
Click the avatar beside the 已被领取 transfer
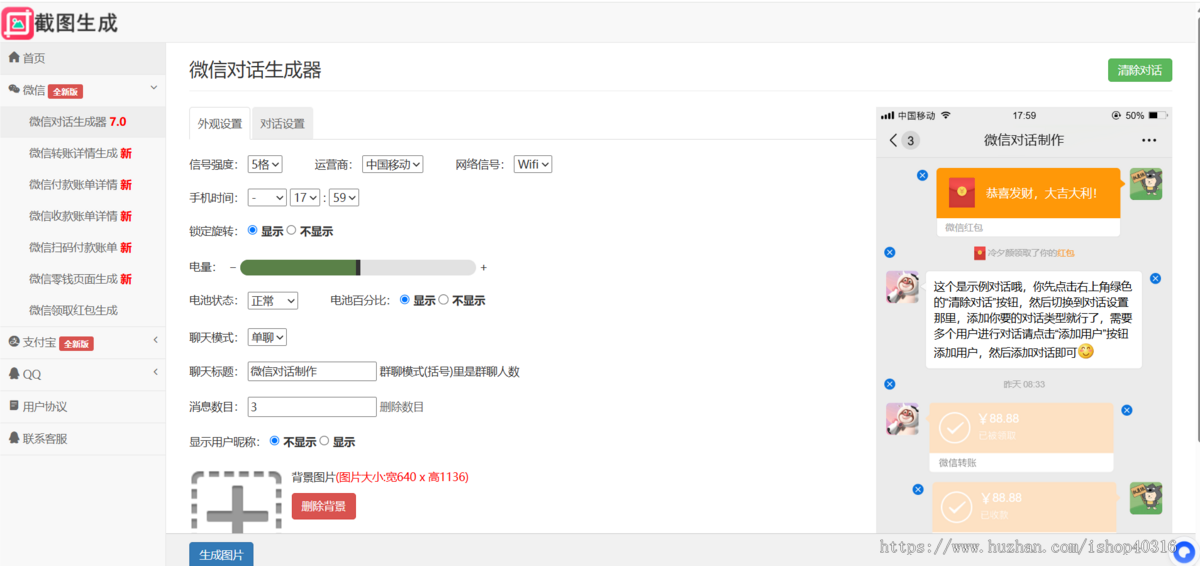(902, 419)
